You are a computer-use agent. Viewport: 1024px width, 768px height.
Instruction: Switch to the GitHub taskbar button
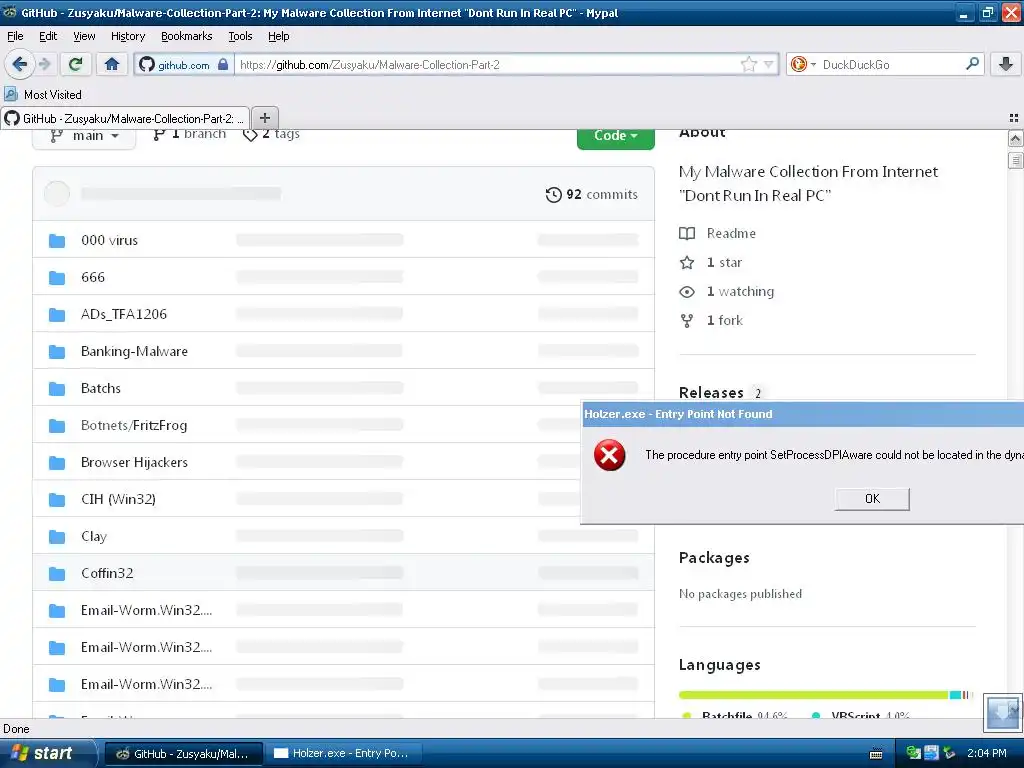184,754
